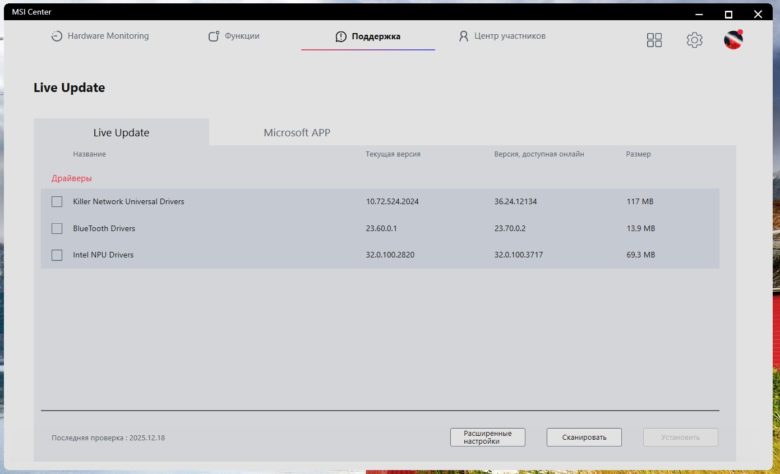Click the Функции tab icon
Screen dimensions: 780x474
point(213,36)
